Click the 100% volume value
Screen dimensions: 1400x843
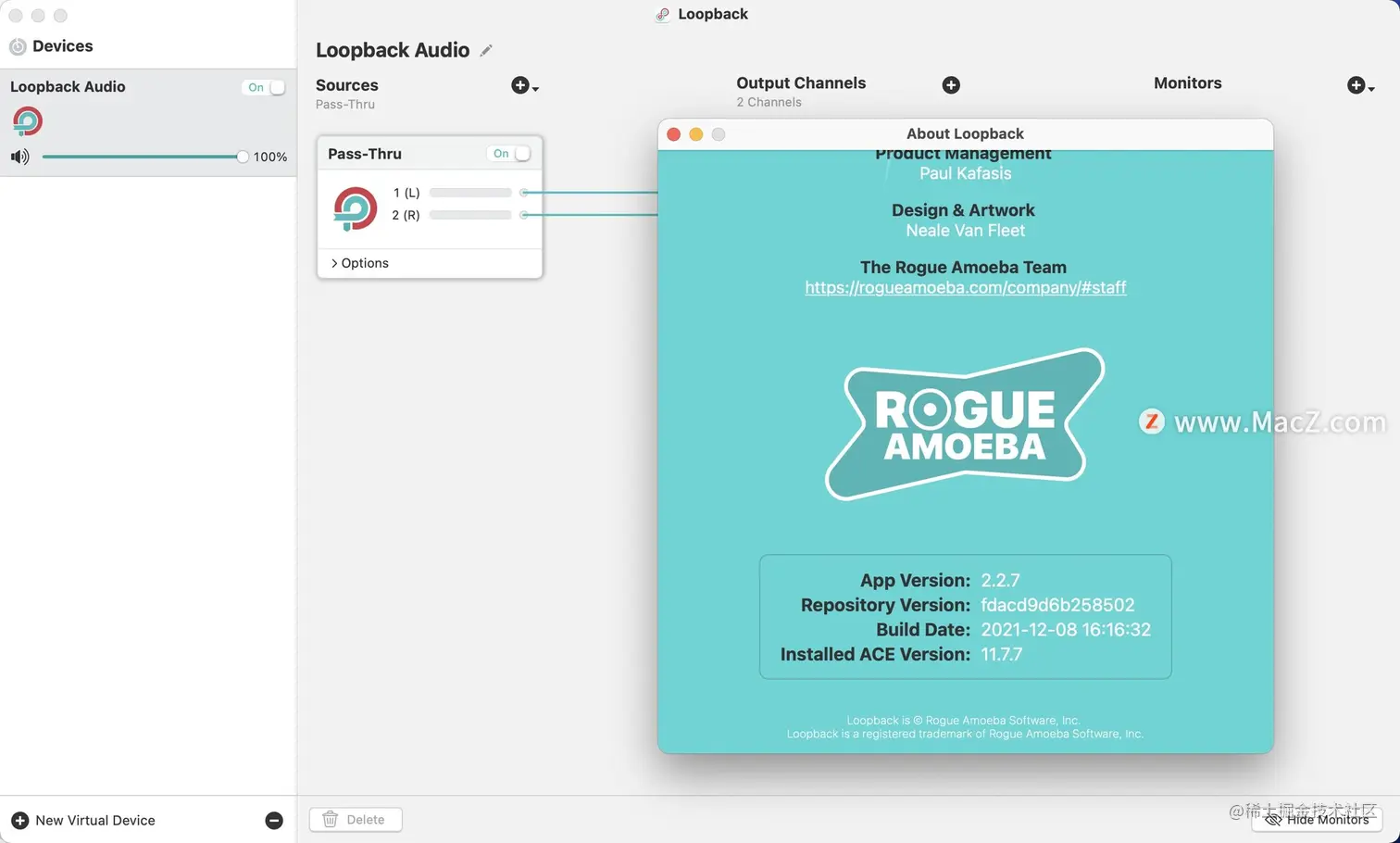(x=270, y=157)
